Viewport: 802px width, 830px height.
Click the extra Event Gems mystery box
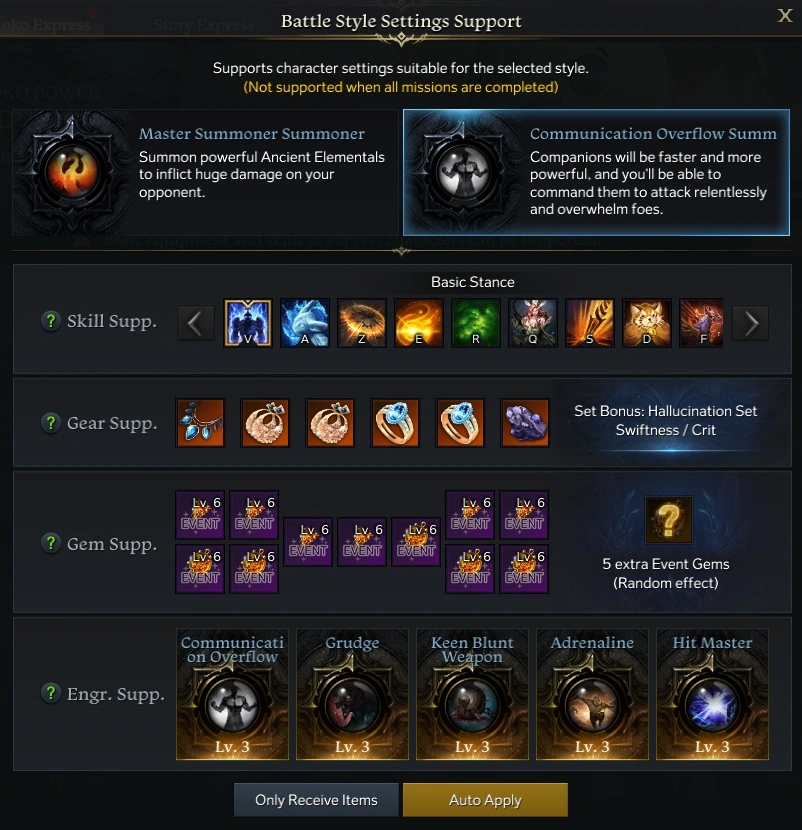(669, 519)
